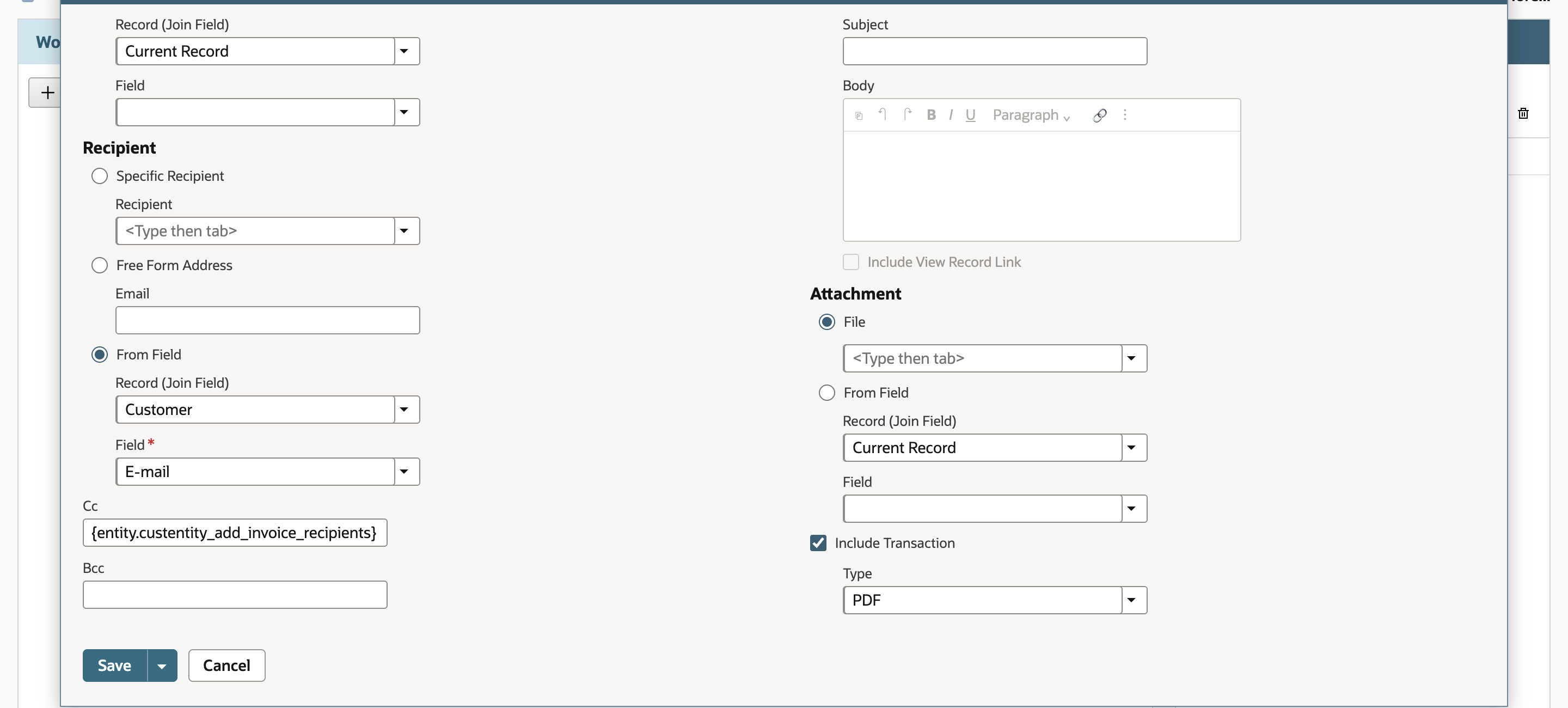
Task: Click the Save button
Action: tap(114, 665)
